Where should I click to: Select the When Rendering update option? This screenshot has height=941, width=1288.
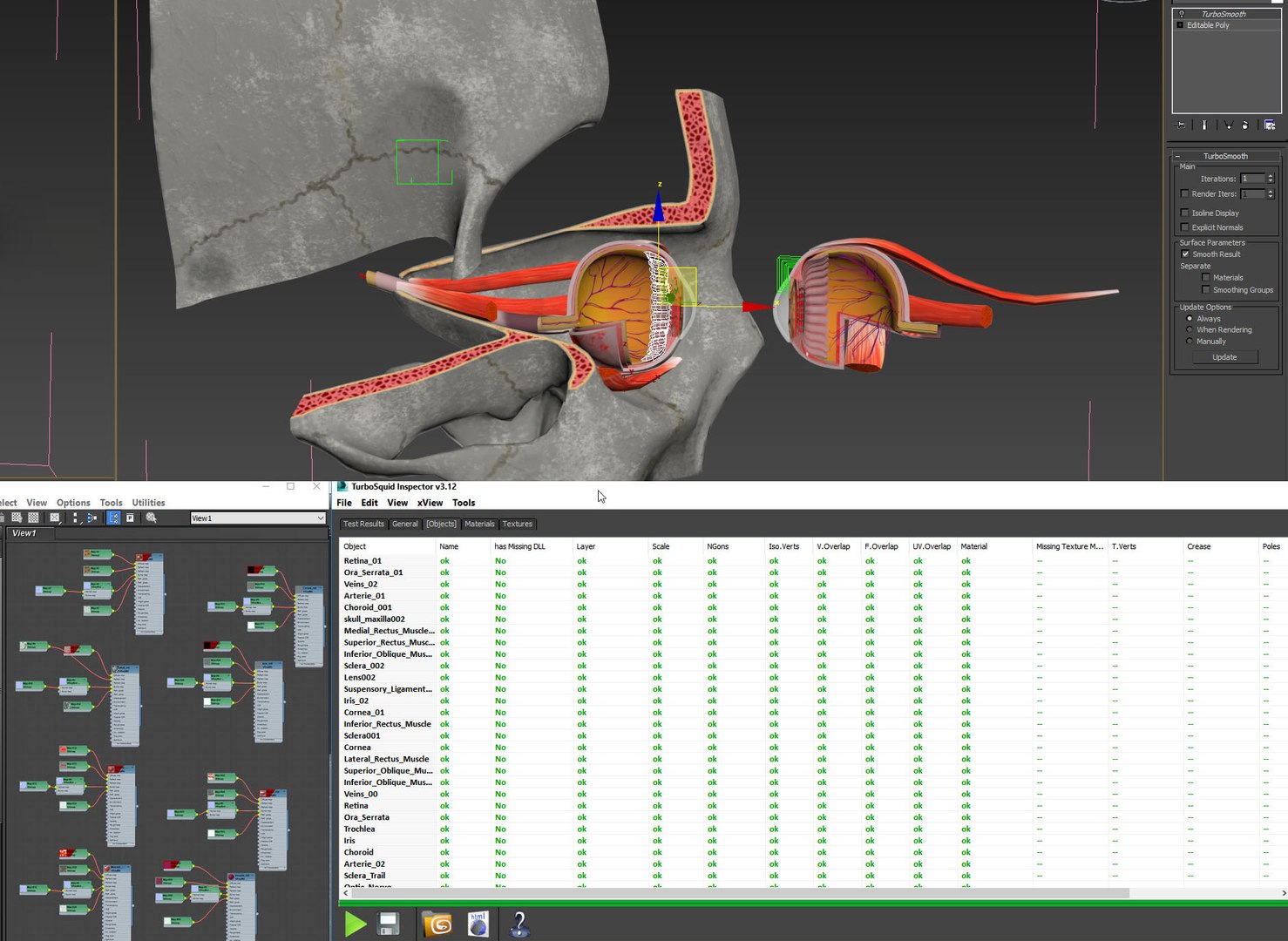1190,330
